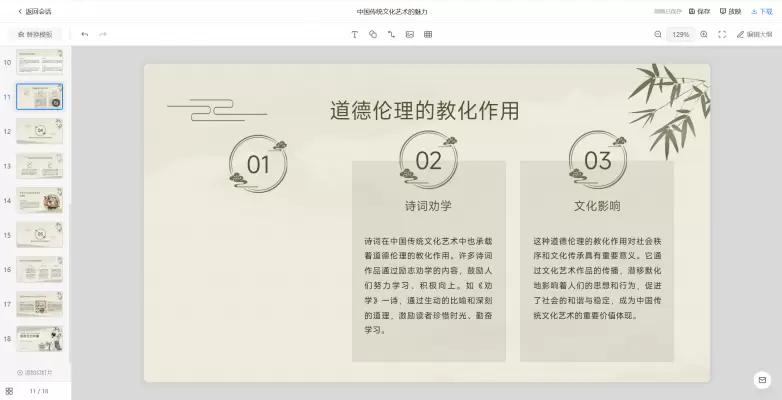The width and height of the screenshot is (782, 400).
Task: Insert a table from the toolbar
Action: coord(428,34)
